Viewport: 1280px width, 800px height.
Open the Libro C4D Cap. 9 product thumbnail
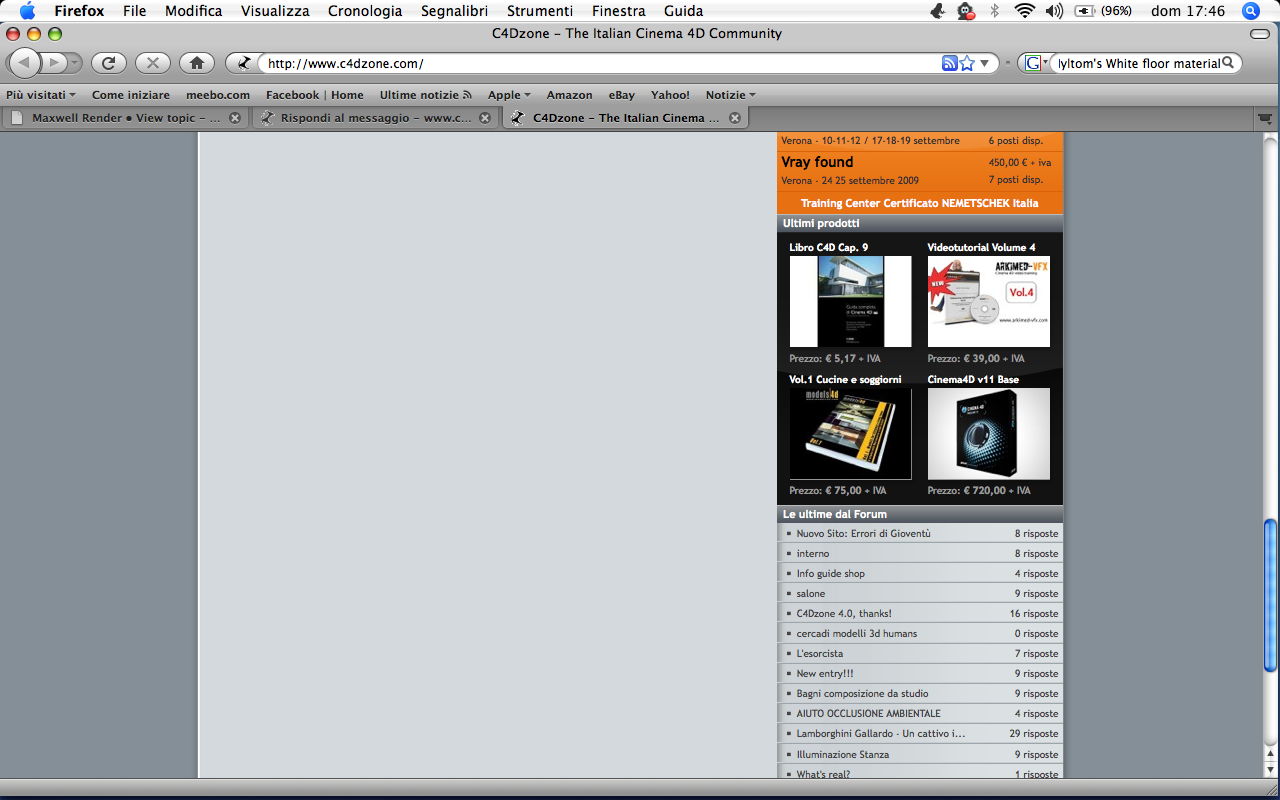[850, 301]
